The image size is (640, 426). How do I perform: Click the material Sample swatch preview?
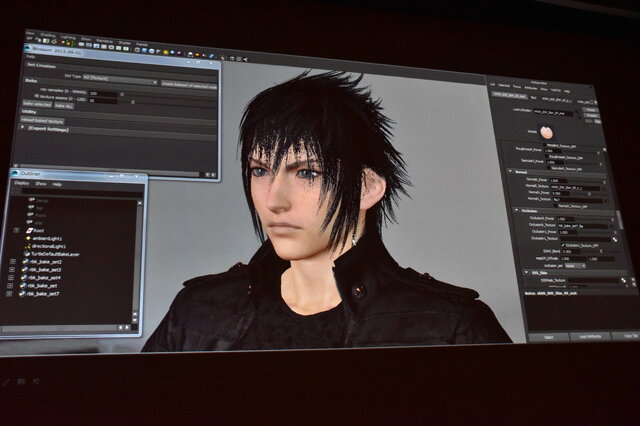click(x=546, y=132)
